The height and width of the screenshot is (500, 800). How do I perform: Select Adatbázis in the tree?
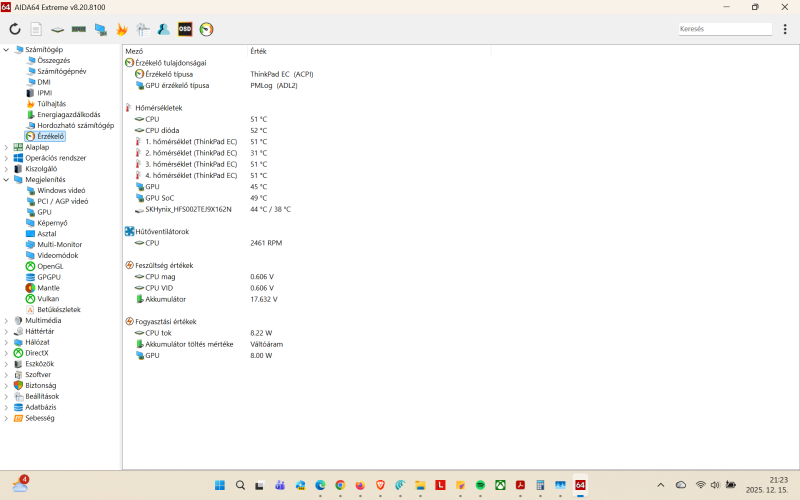41,407
